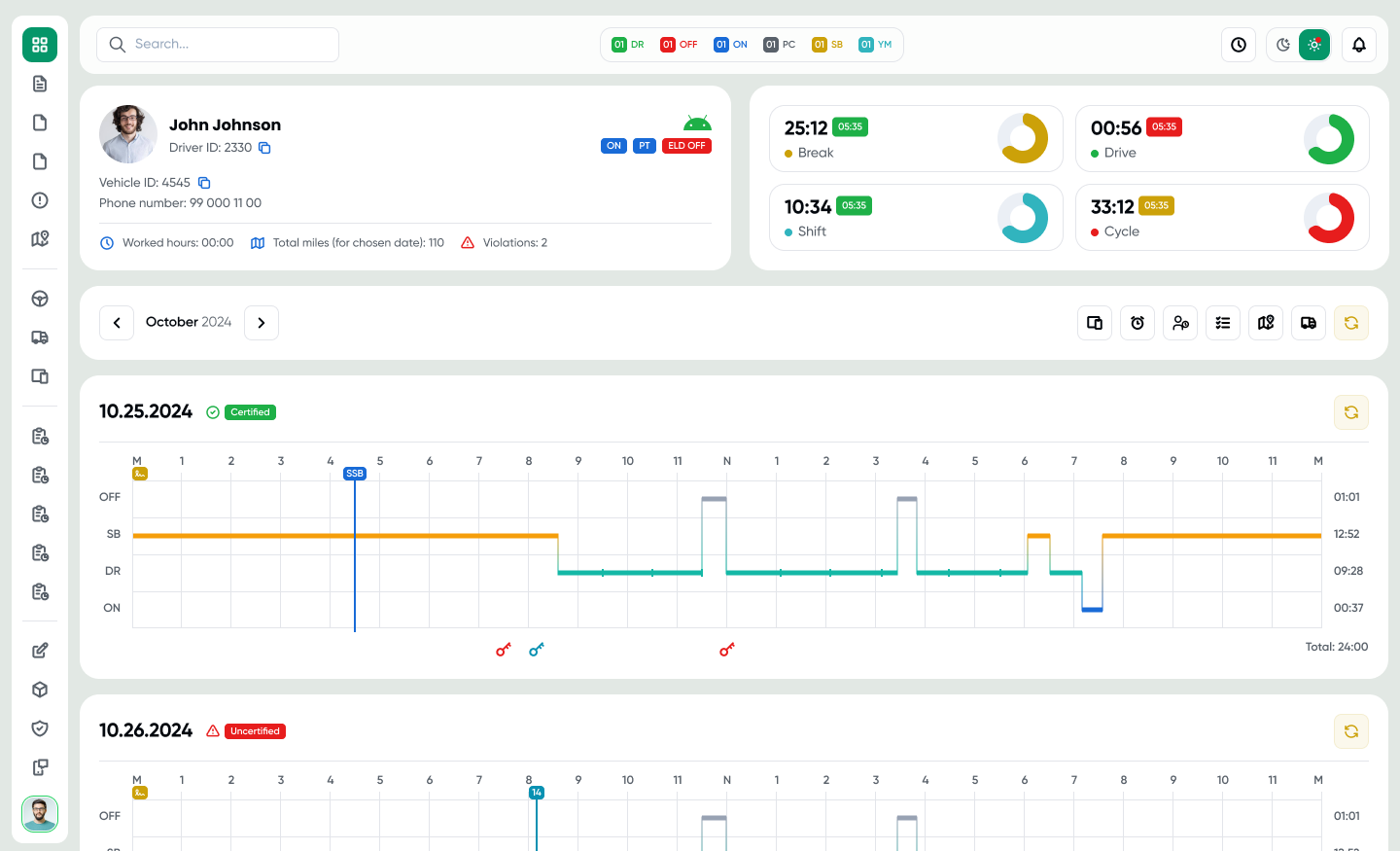
Task: Click the October 2024 month label
Action: [x=189, y=322]
